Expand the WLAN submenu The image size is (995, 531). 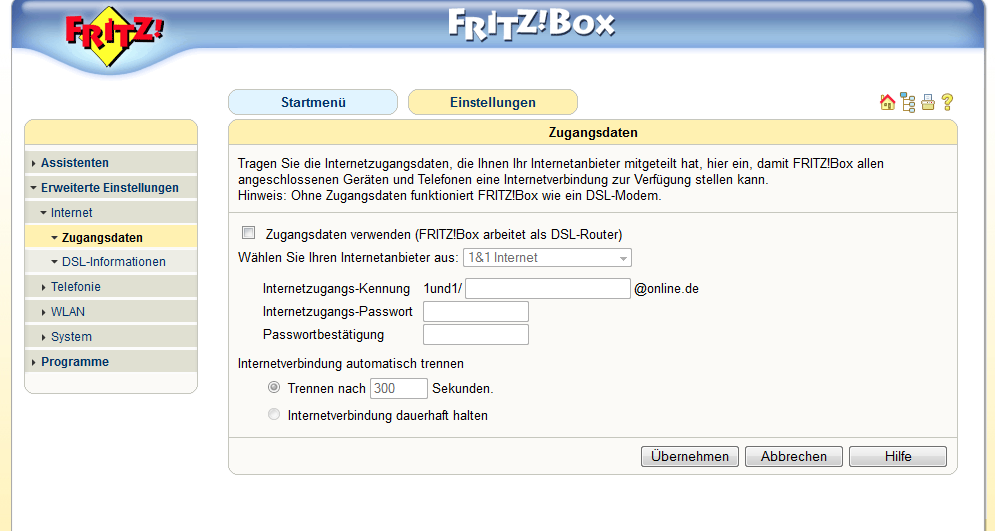pyautogui.click(x=111, y=311)
